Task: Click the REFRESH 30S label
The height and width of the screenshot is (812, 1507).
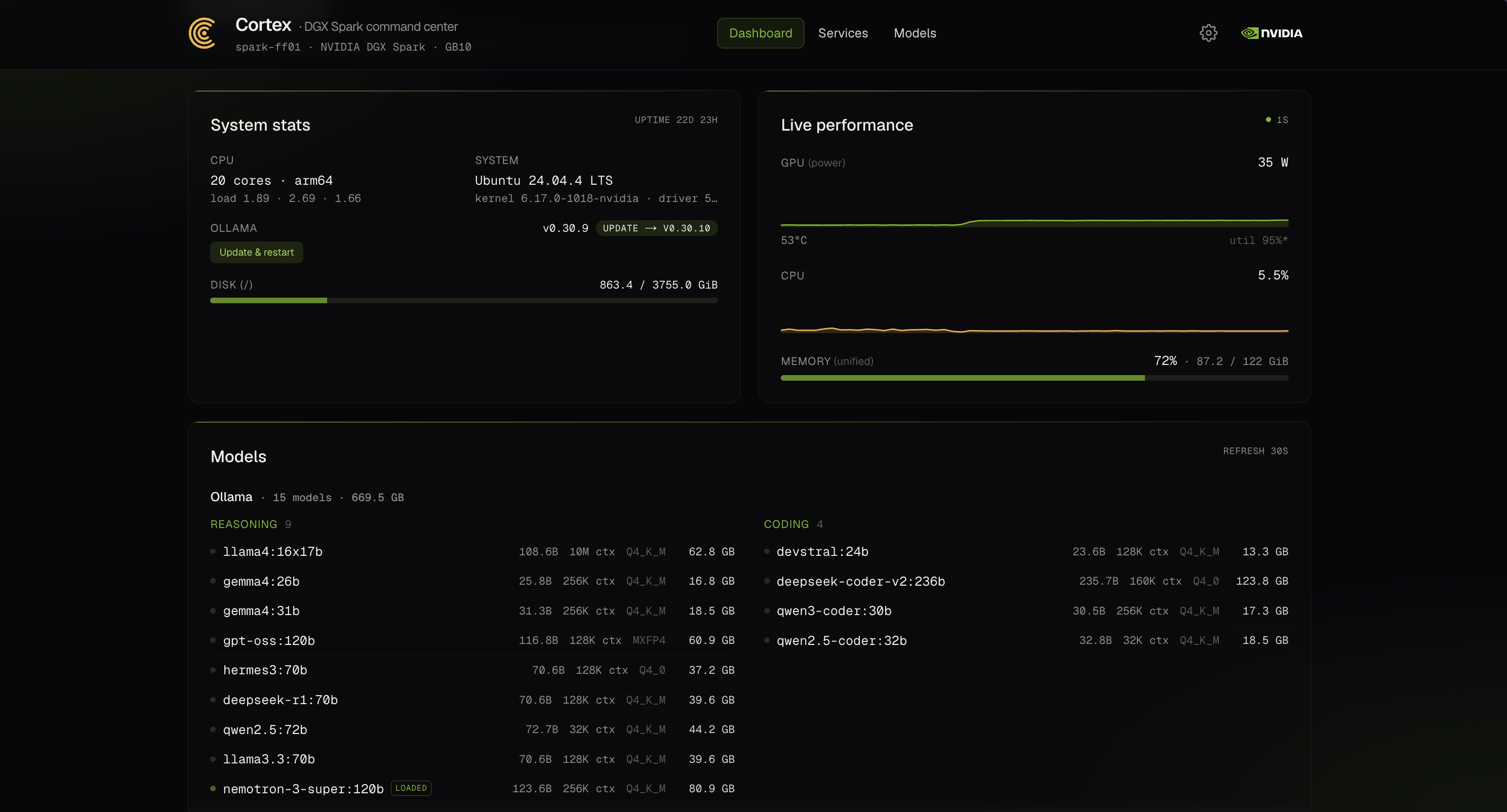Action: (x=1255, y=451)
